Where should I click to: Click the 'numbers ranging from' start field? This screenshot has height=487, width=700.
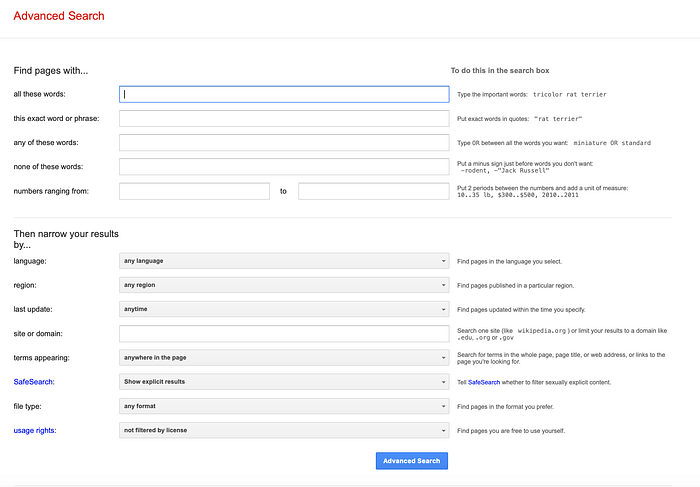tap(194, 191)
